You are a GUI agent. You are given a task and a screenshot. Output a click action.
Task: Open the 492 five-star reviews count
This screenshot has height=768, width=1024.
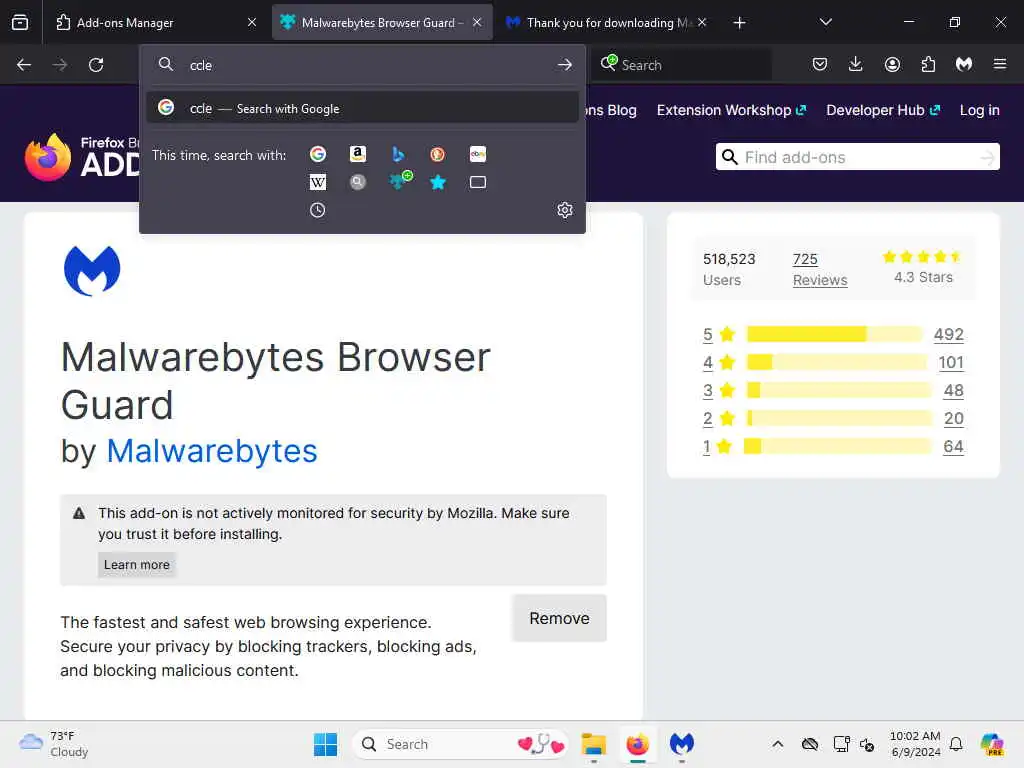click(948, 334)
